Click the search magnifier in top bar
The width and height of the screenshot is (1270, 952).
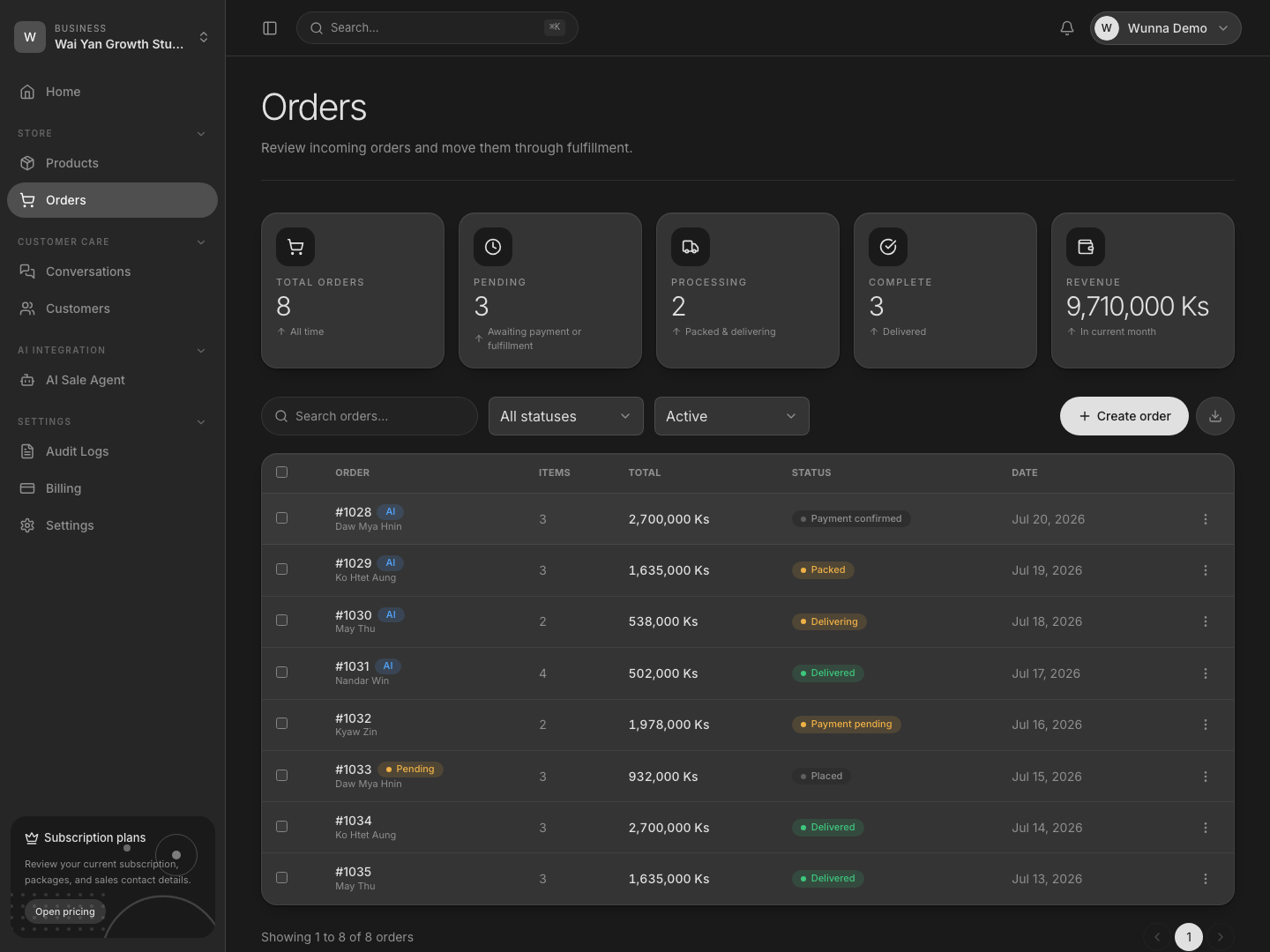pos(316,28)
